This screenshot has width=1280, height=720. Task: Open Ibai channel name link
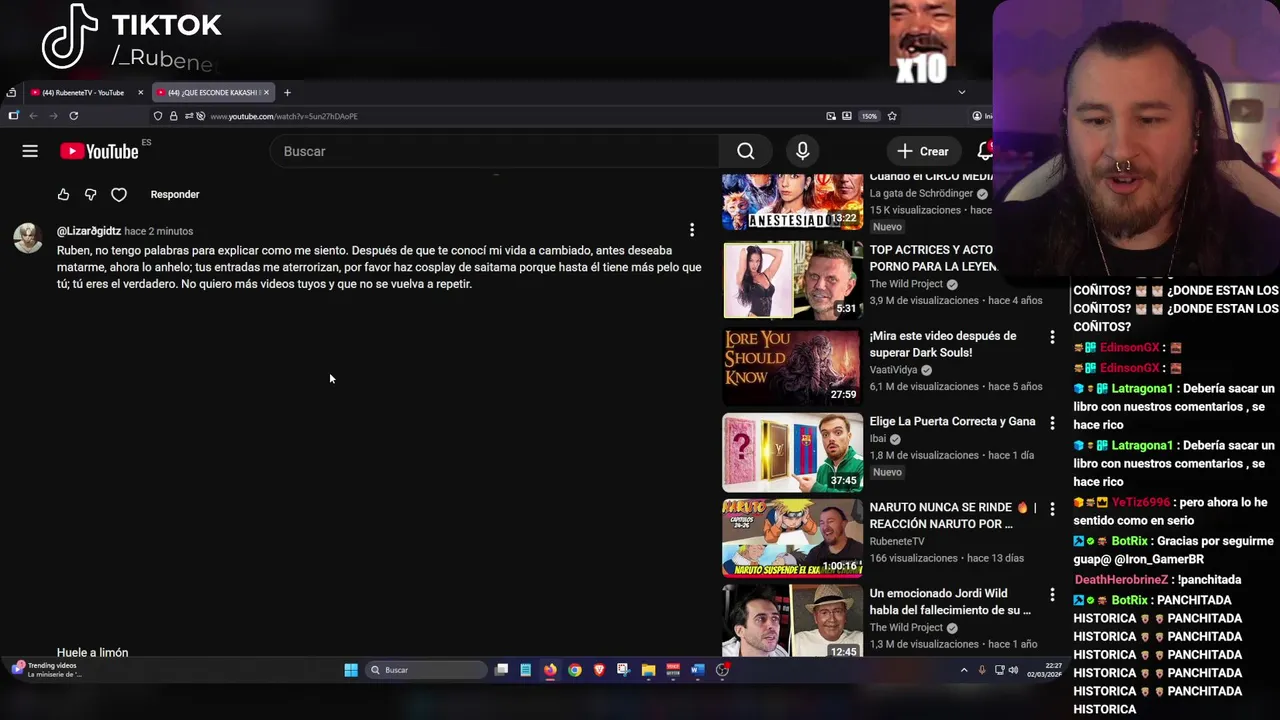point(878,439)
